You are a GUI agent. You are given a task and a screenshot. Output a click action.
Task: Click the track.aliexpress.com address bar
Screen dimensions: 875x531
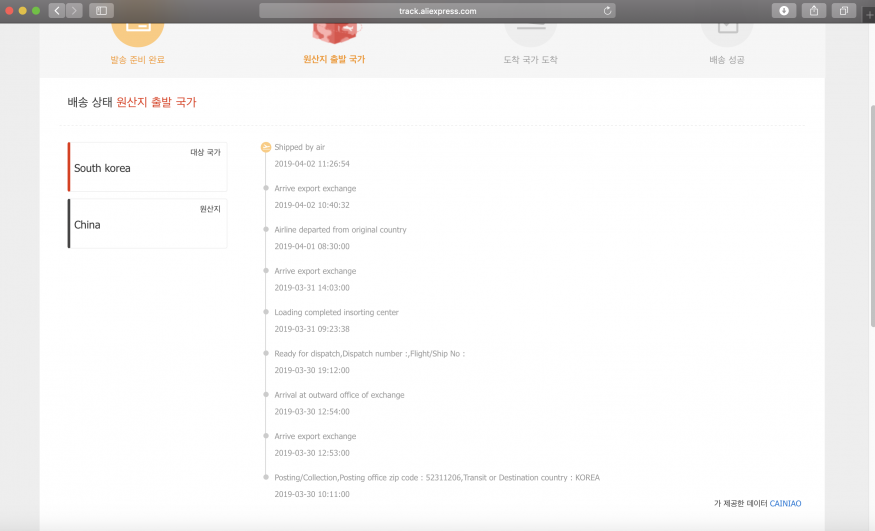pos(438,11)
